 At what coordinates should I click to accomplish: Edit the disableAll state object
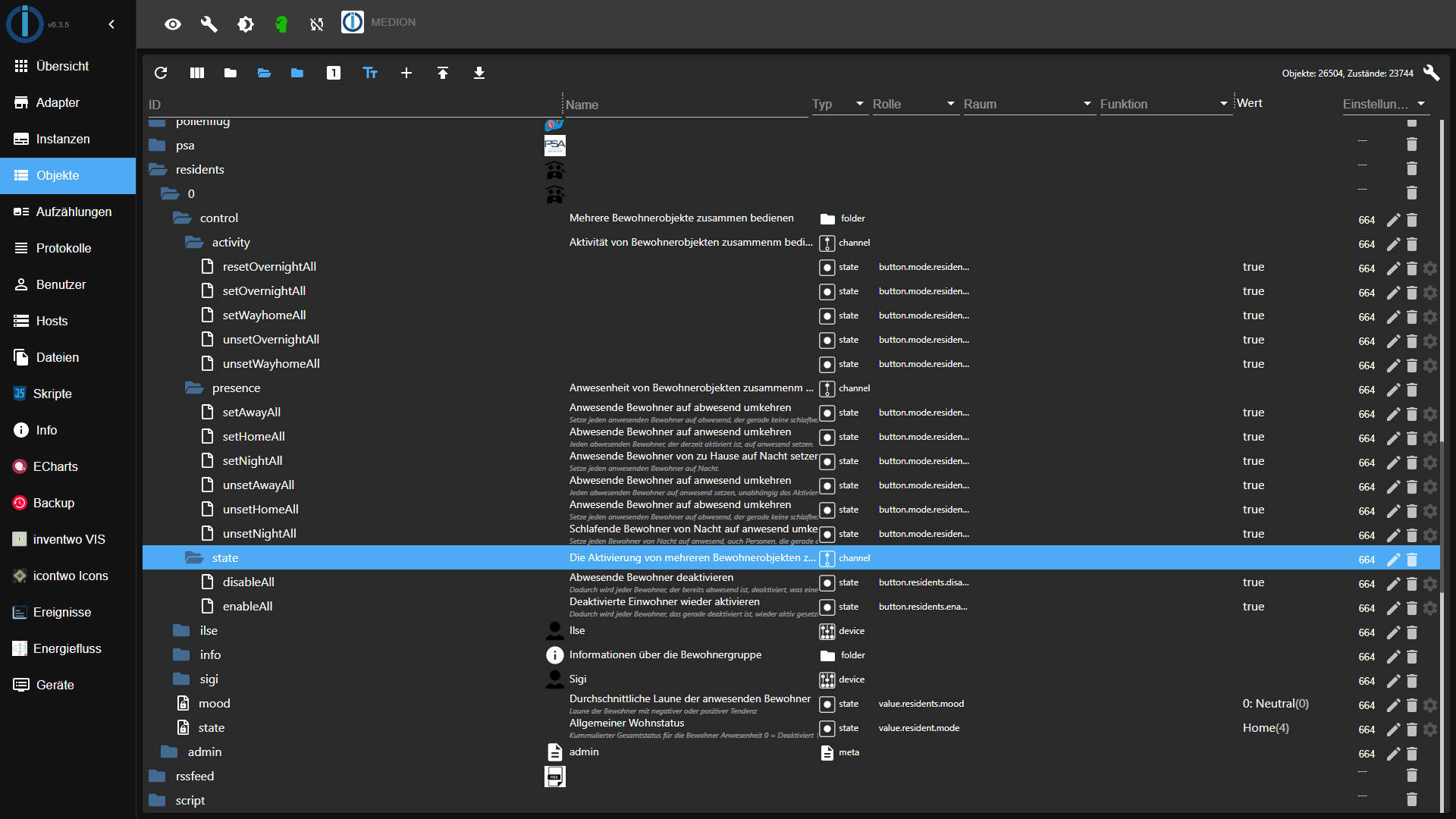[1393, 584]
